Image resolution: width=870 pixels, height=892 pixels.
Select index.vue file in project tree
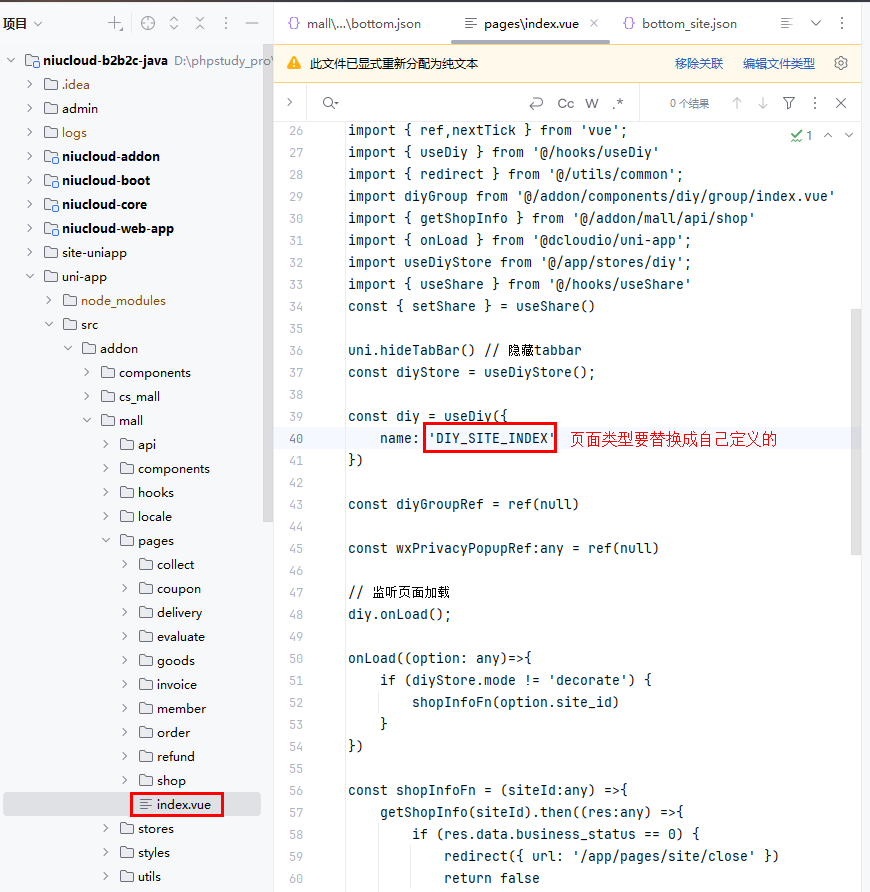coord(183,804)
